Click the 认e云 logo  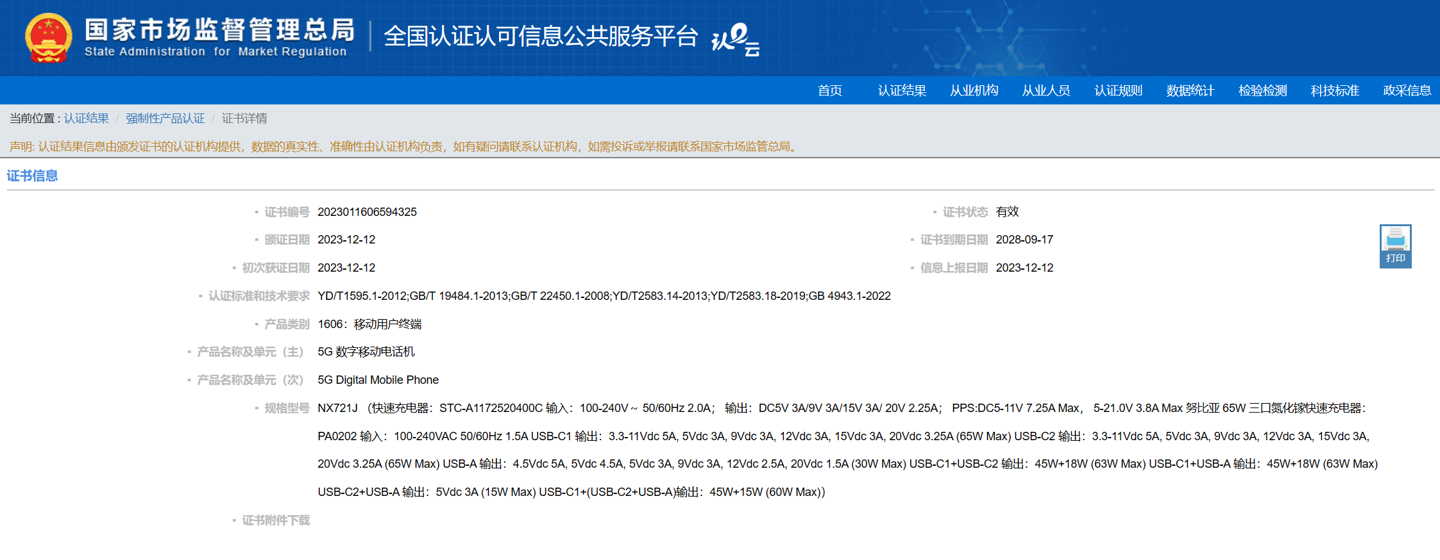point(735,39)
